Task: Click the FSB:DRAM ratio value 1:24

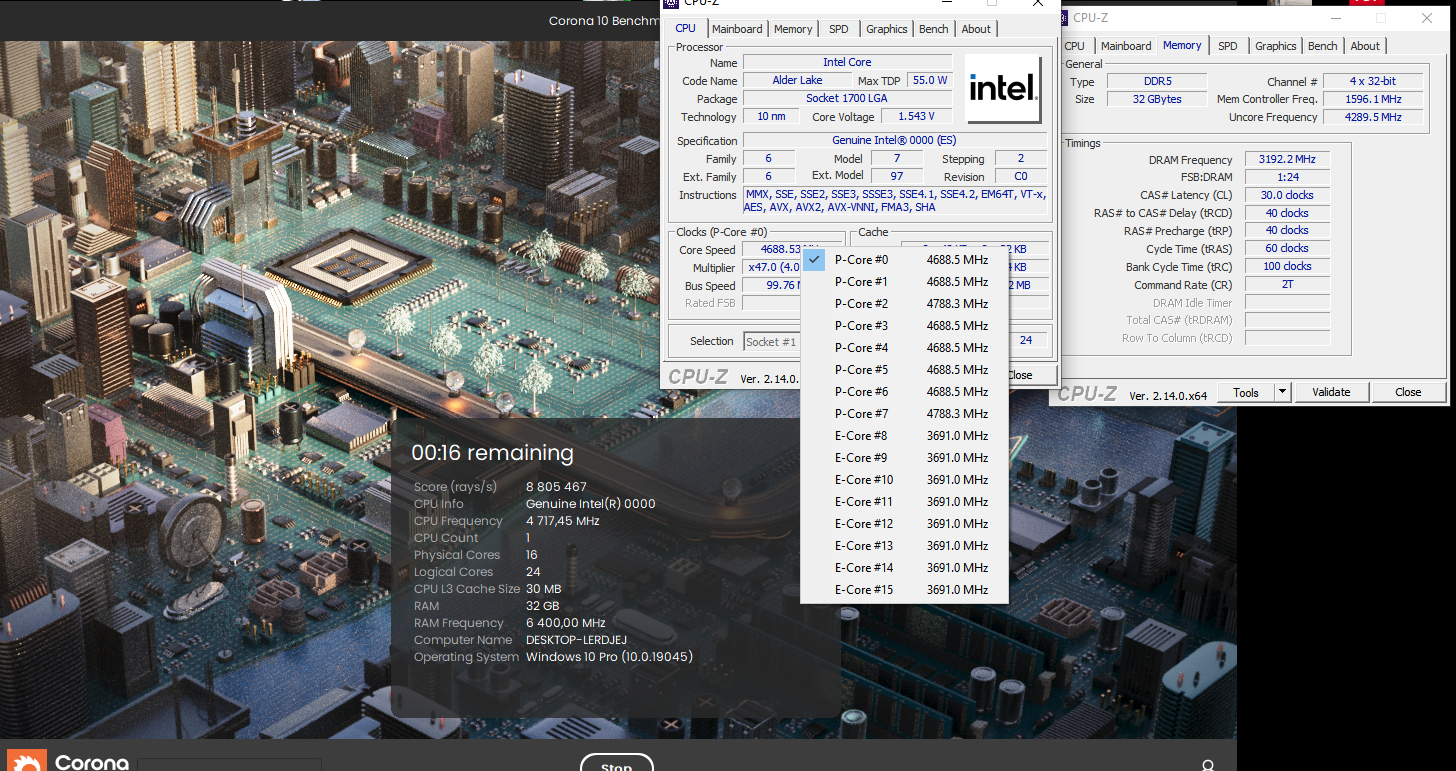Action: pos(1287,177)
